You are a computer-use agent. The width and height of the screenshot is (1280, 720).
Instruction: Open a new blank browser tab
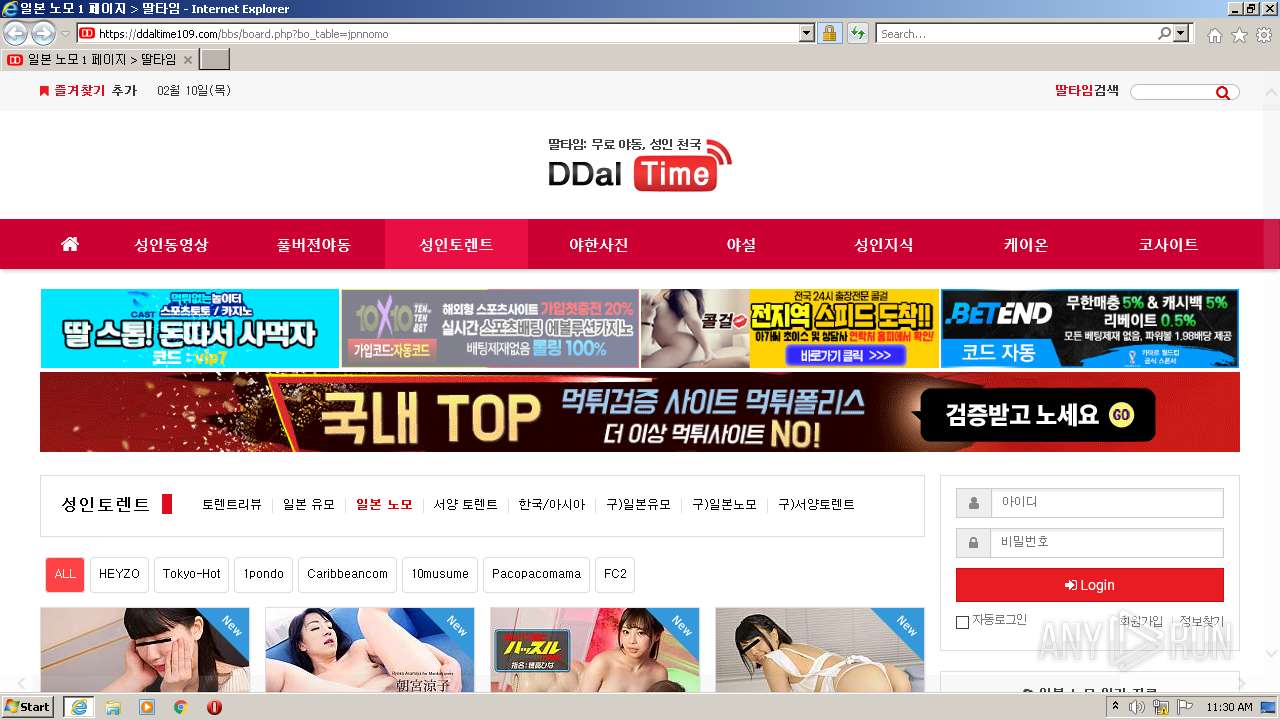pos(215,60)
